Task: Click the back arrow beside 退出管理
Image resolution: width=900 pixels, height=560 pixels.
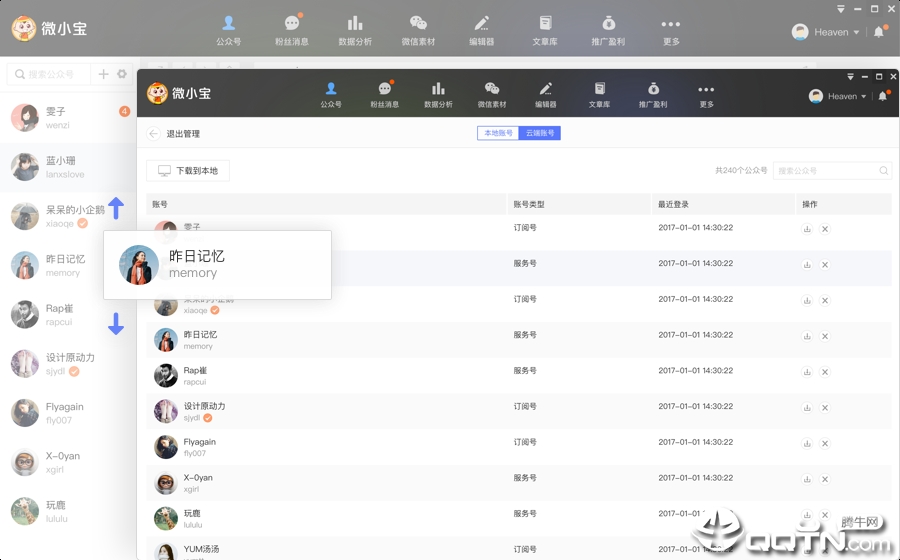Action: 153,134
